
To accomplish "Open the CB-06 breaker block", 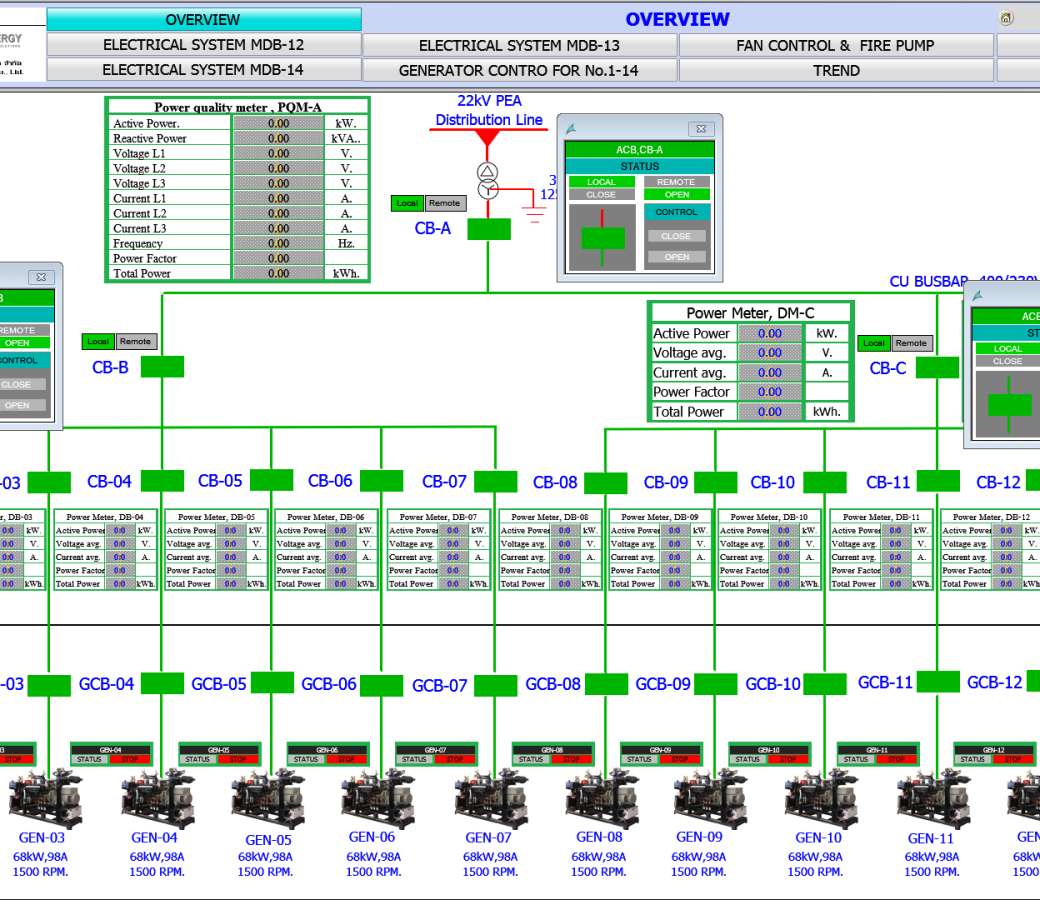I will (x=381, y=482).
